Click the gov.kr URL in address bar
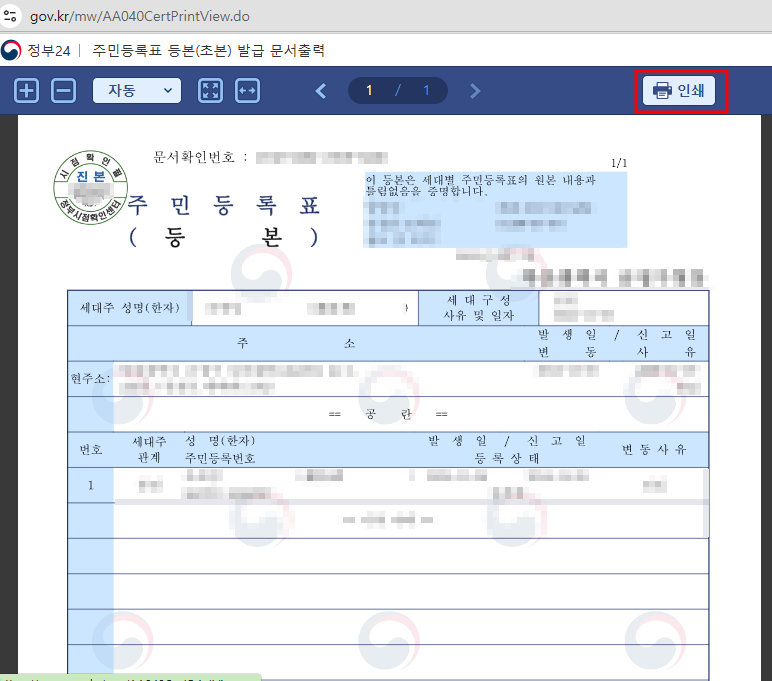Viewport: 772px width, 681px height. point(140,16)
